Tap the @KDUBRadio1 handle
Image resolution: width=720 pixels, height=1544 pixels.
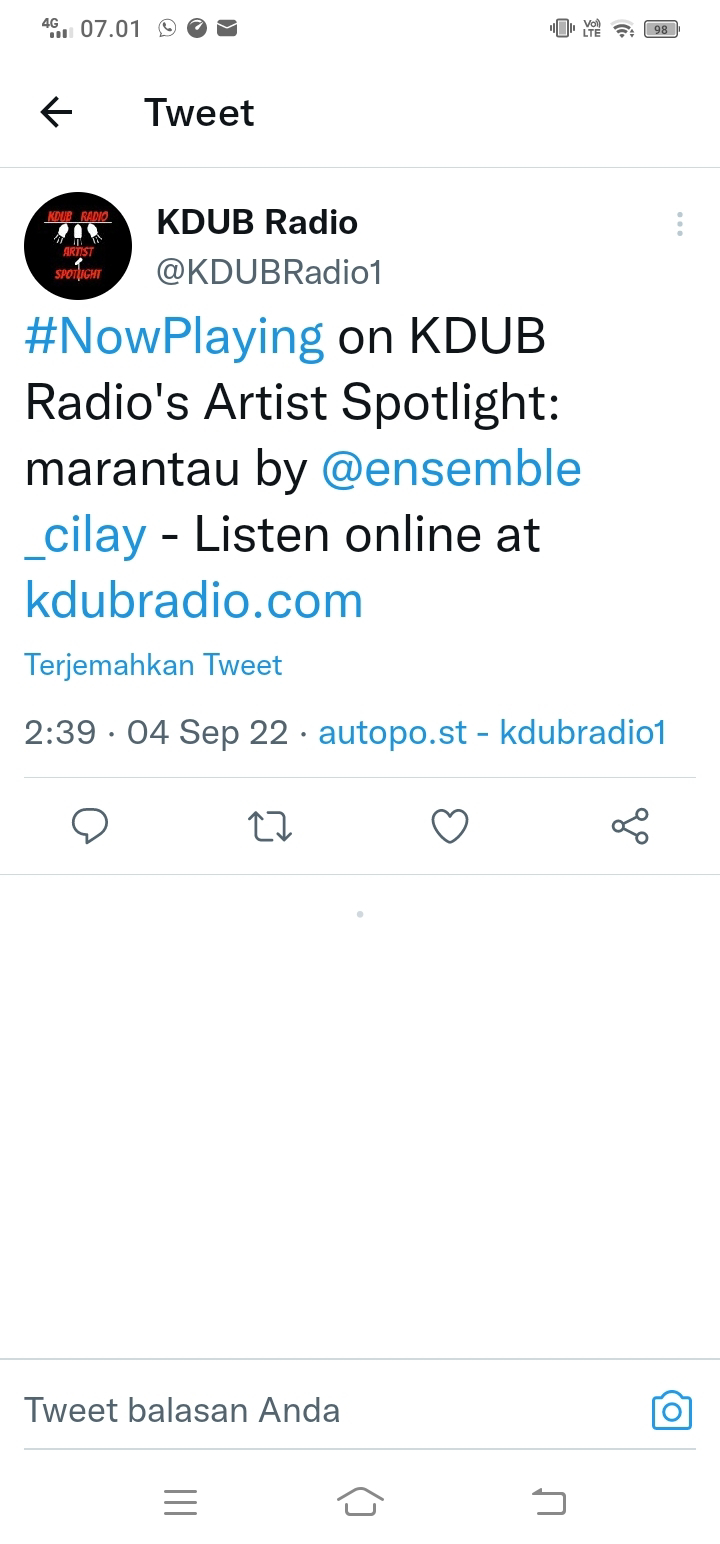point(270,272)
